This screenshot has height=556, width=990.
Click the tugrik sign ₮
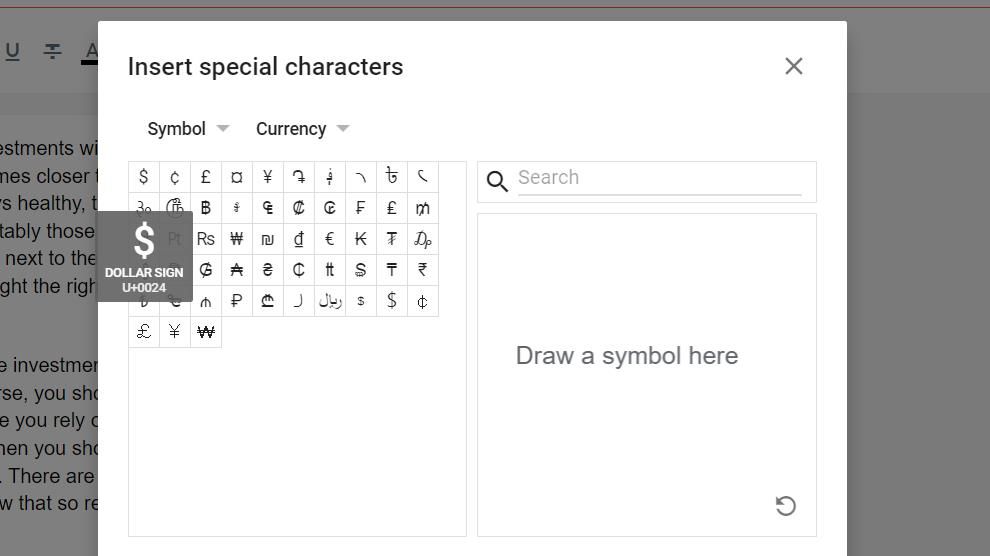392,239
